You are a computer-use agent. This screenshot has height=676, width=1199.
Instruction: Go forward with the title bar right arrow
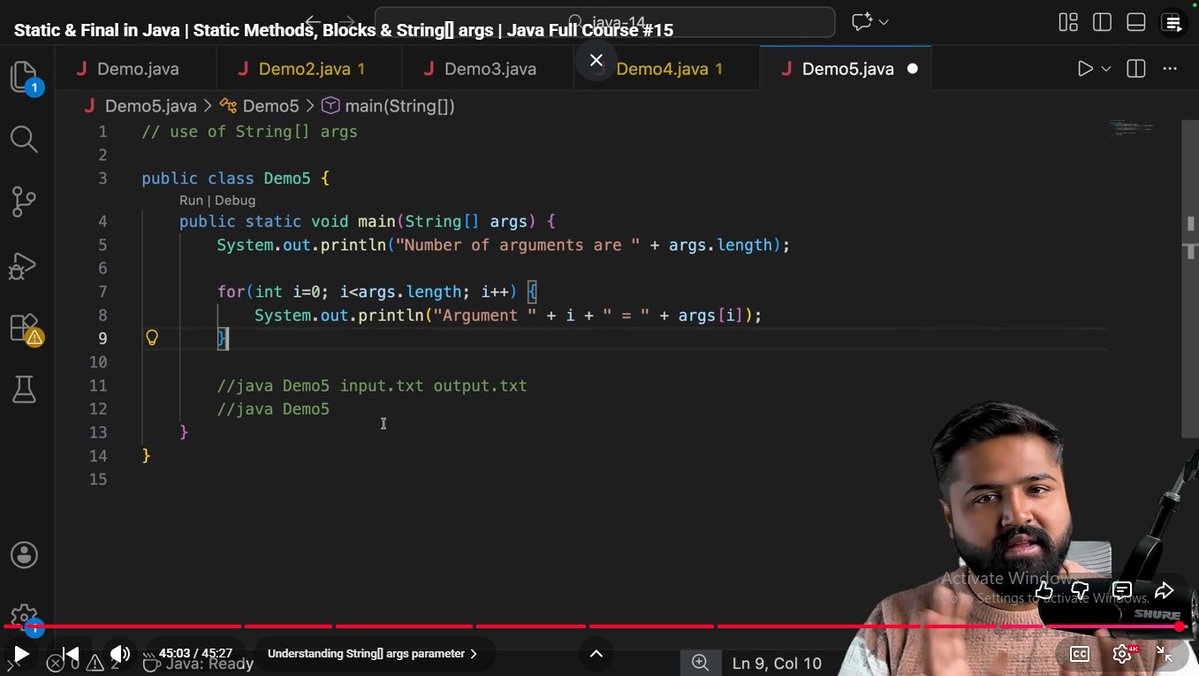click(x=347, y=21)
